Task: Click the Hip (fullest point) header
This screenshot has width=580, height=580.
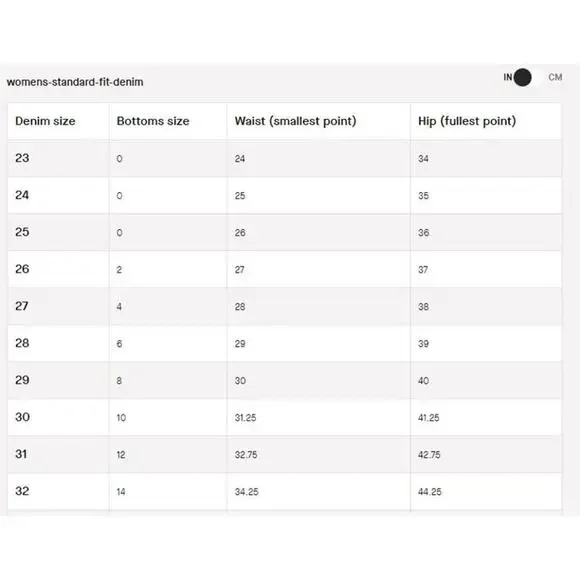Action: 467,121
